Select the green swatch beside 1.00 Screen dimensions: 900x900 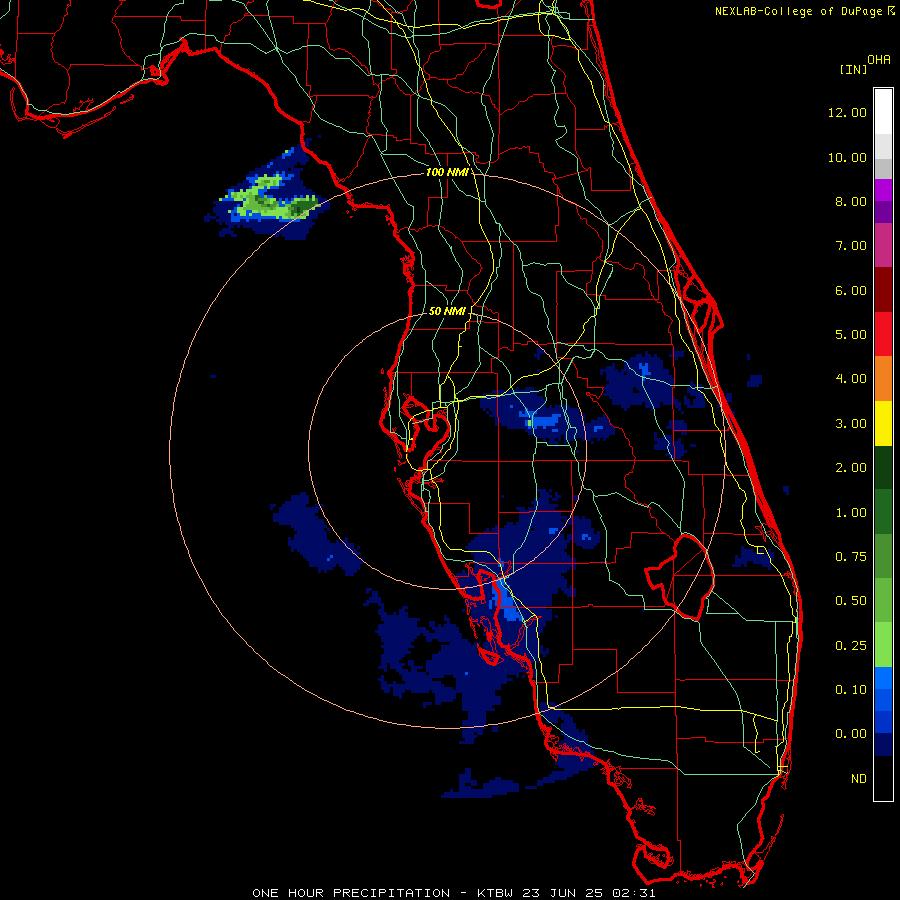point(883,512)
